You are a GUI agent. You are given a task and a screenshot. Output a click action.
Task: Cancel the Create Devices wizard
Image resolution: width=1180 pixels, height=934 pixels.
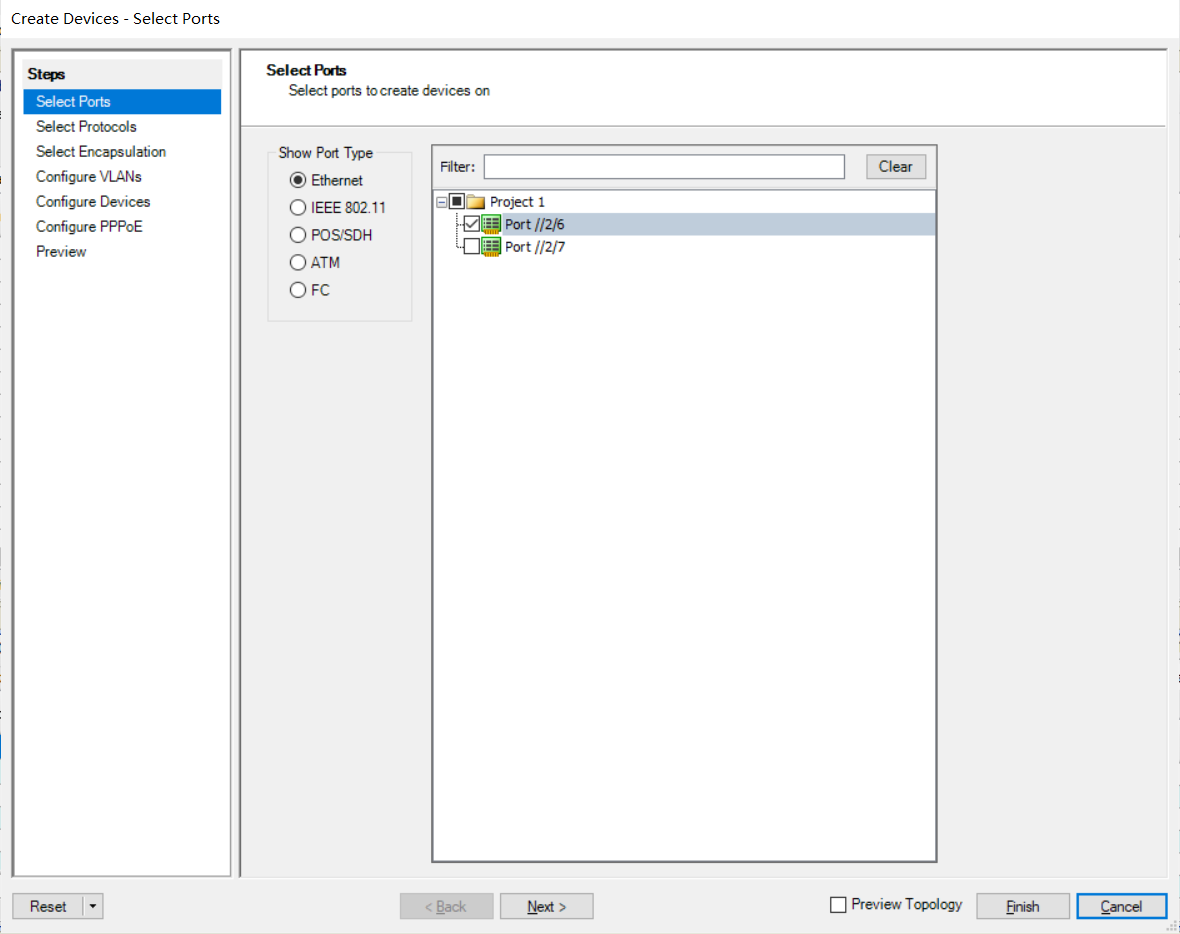pos(1121,906)
